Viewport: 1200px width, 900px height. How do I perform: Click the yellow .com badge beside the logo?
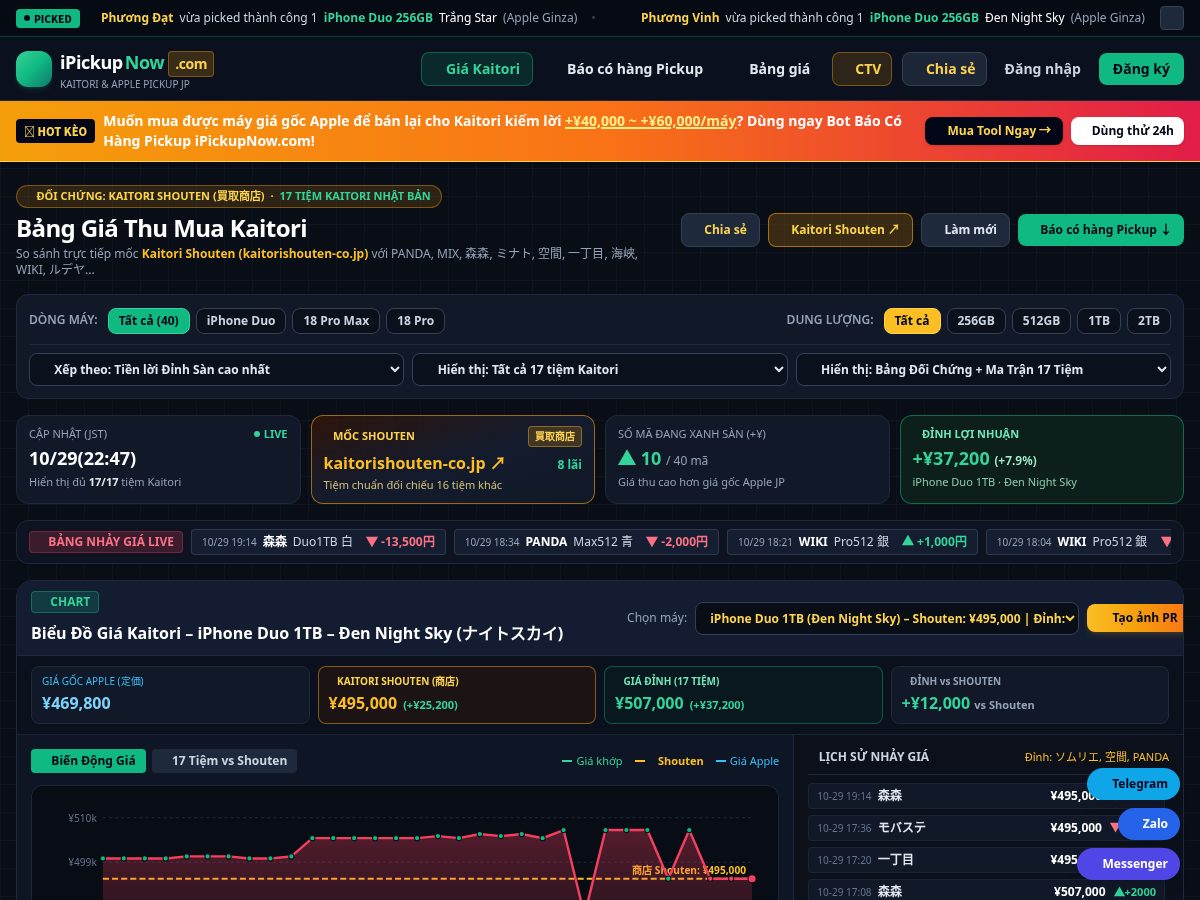tap(191, 64)
